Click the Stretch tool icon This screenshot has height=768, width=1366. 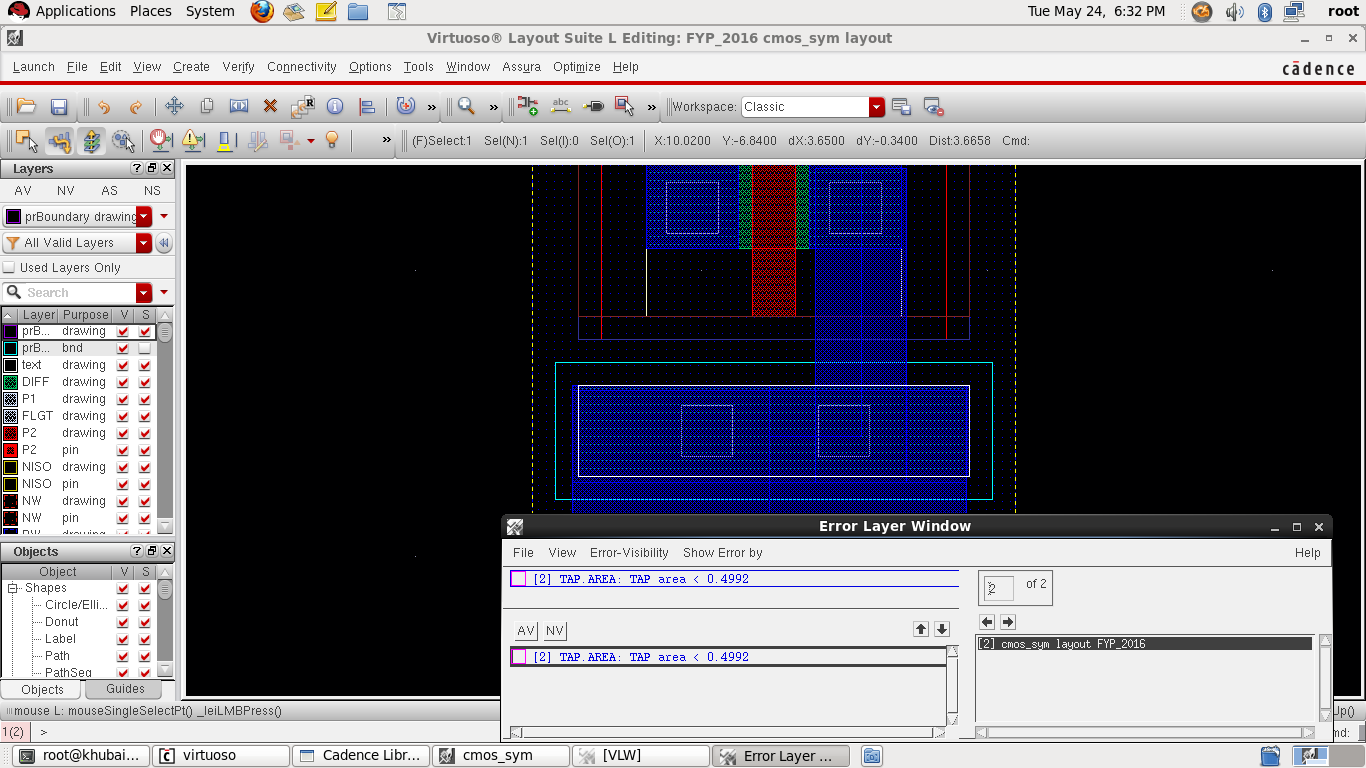click(238, 107)
